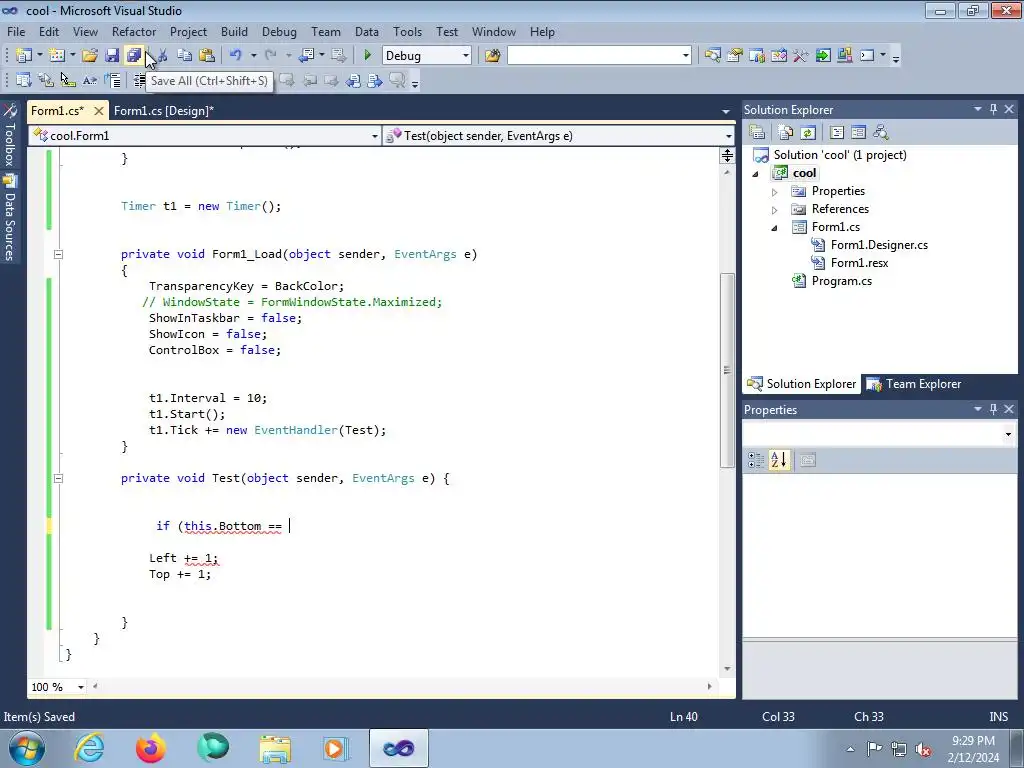Refresh the Solution Explorer tree
The height and width of the screenshot is (768, 1024).
coord(808,133)
